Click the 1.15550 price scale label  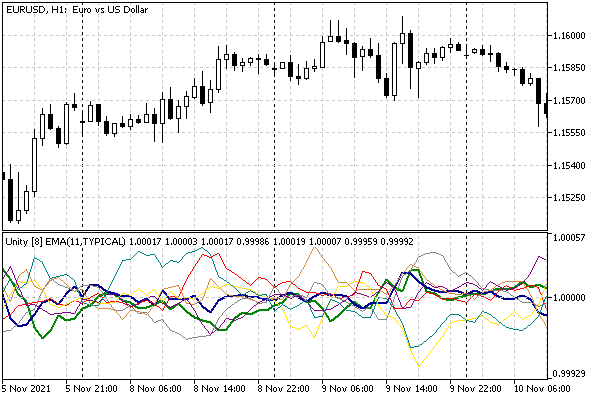[569, 133]
